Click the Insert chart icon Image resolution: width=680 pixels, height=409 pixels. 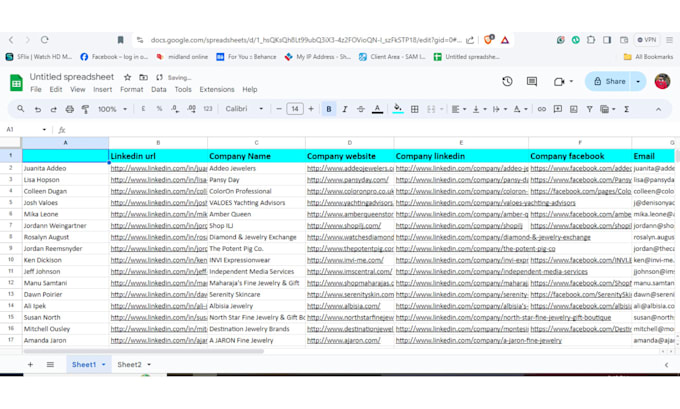(x=573, y=109)
